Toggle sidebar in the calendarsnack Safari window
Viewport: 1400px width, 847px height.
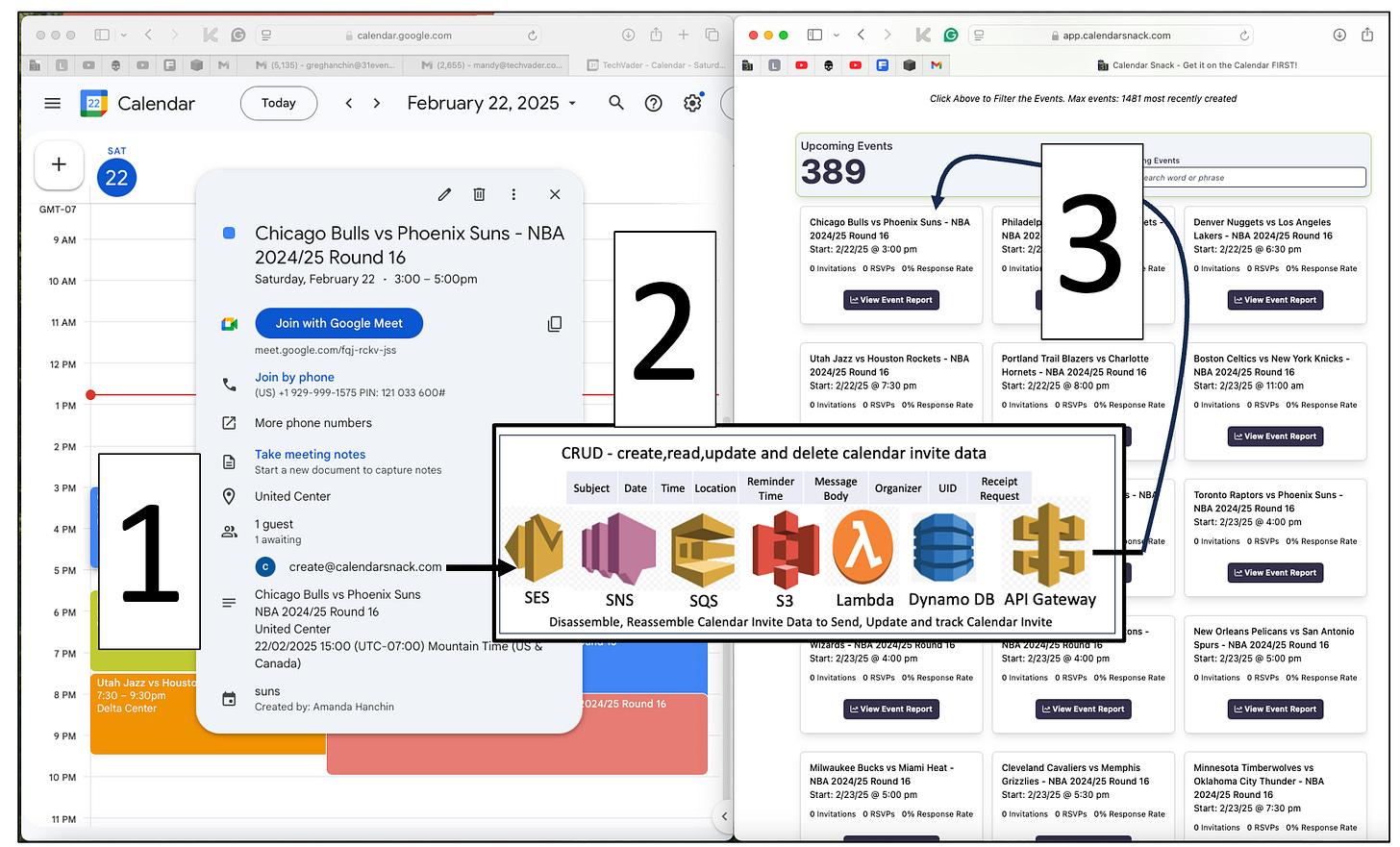tap(814, 35)
